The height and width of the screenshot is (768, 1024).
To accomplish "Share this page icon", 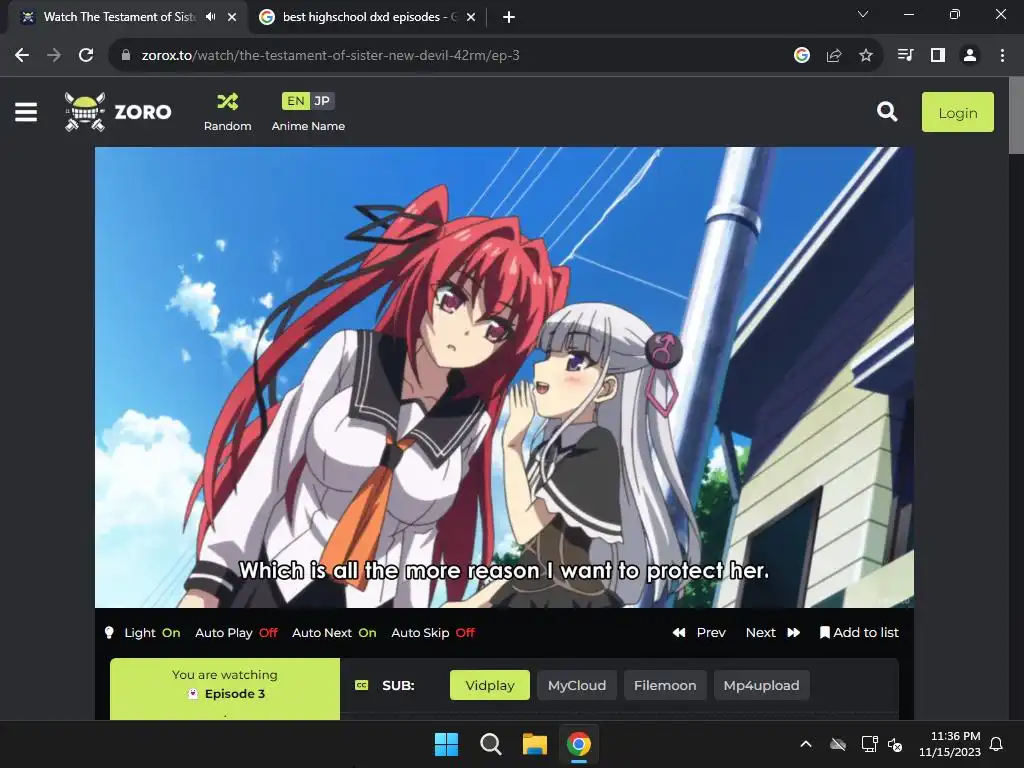I will coord(833,56).
